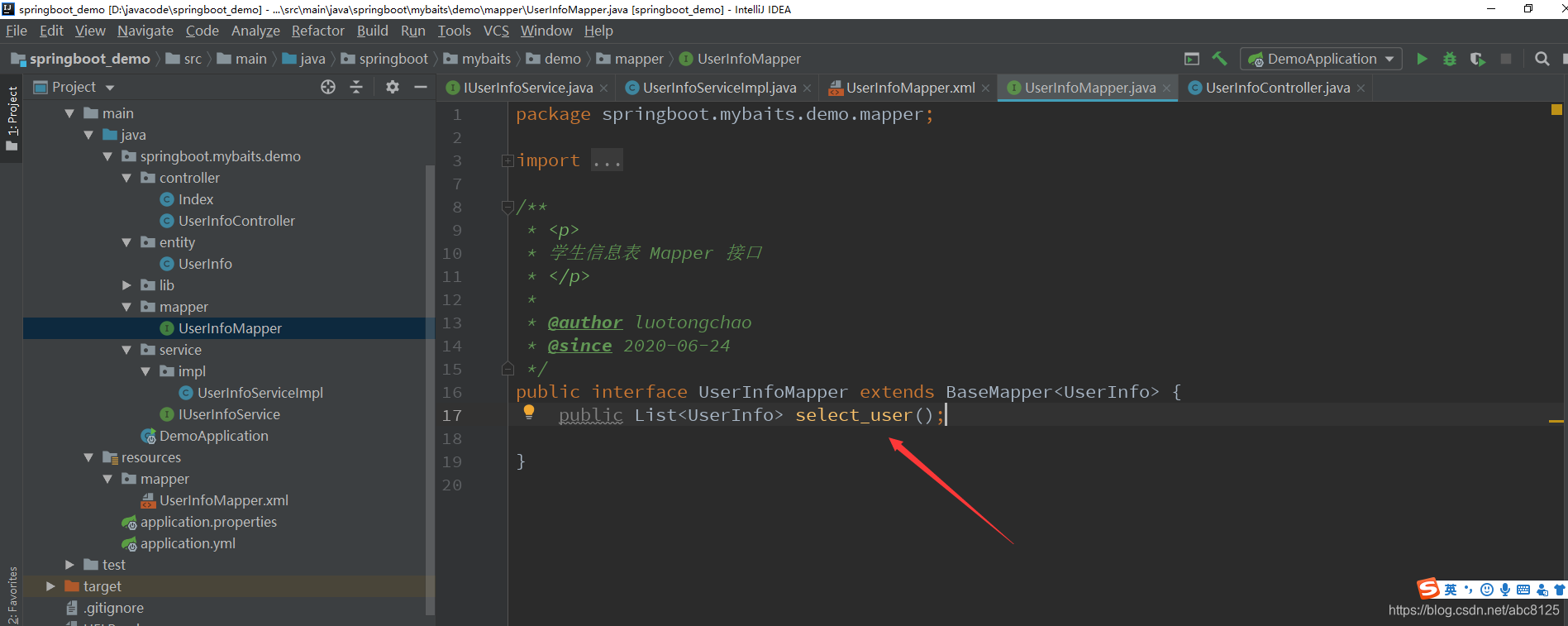Toggle the 1: Project side tool button
Image resolution: width=1568 pixels, height=626 pixels.
[x=12, y=118]
